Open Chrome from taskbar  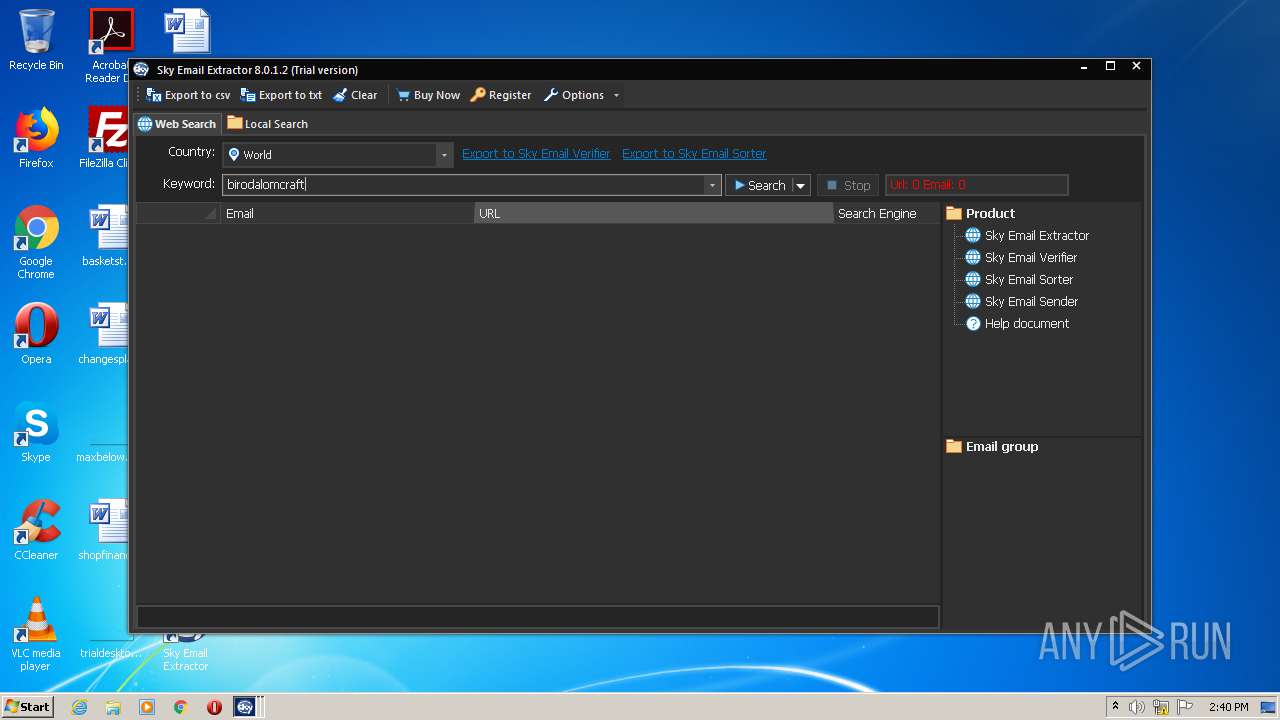(180, 707)
